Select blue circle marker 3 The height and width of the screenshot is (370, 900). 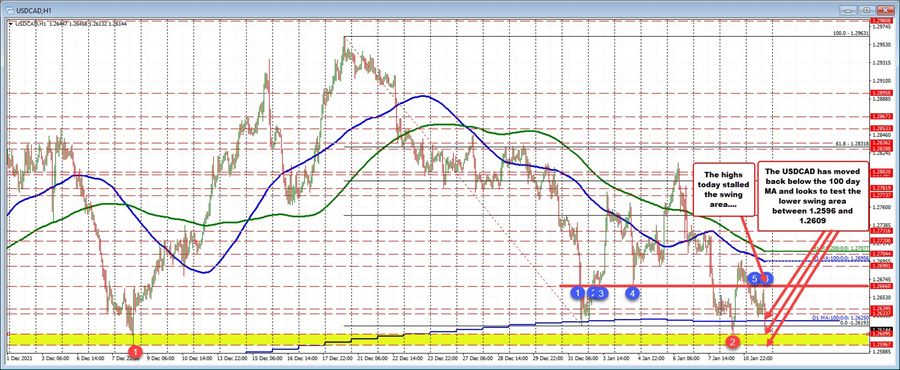601,293
